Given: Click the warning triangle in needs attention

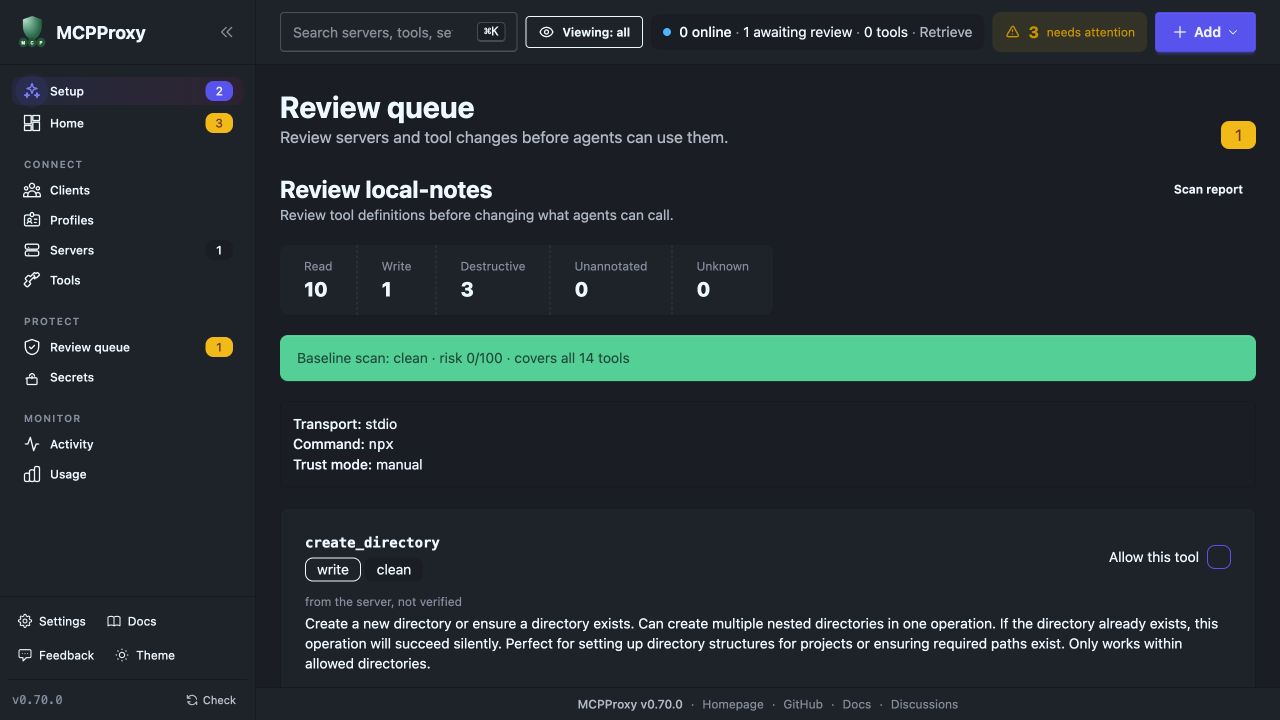Looking at the screenshot, I should pyautogui.click(x=1012, y=32).
